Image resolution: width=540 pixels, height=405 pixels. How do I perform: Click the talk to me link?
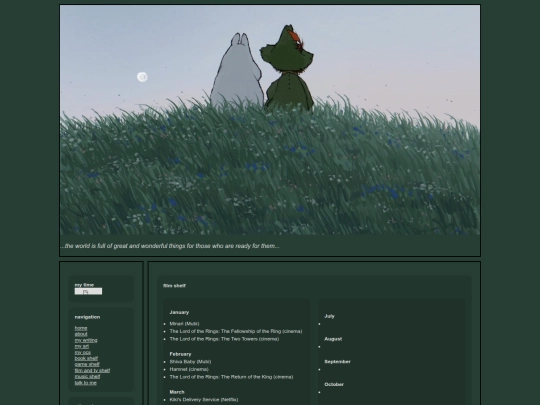coord(86,383)
